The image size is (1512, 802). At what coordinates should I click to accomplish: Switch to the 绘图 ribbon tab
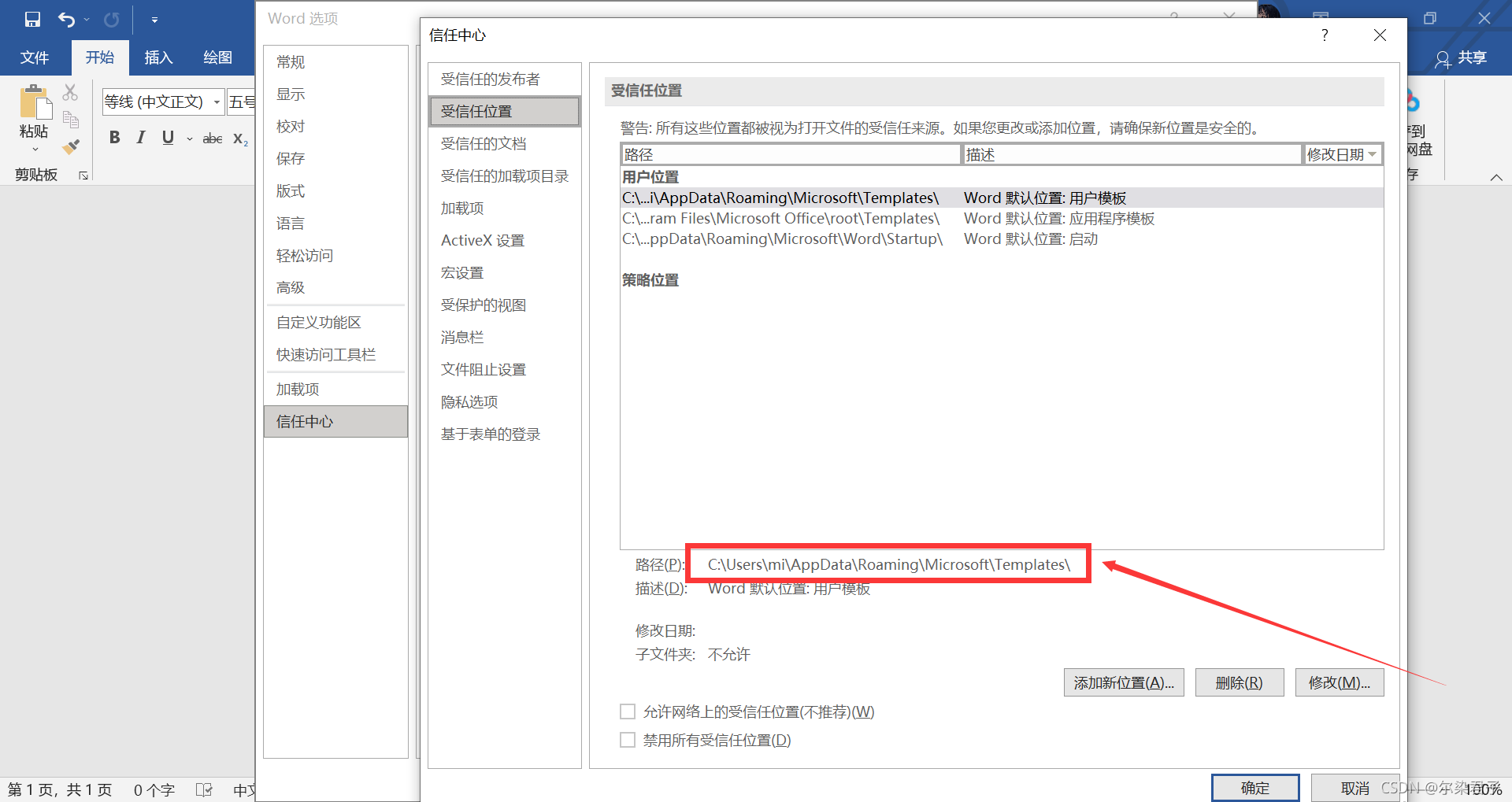tap(217, 57)
